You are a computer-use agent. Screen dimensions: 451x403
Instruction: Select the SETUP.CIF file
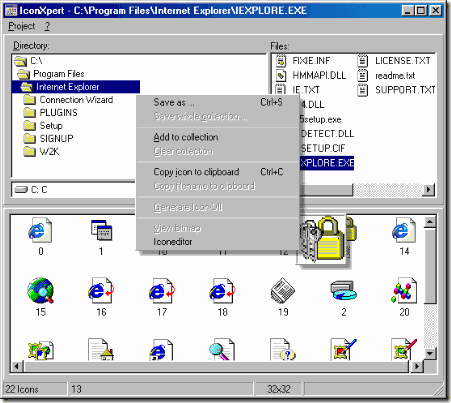[x=323, y=148]
